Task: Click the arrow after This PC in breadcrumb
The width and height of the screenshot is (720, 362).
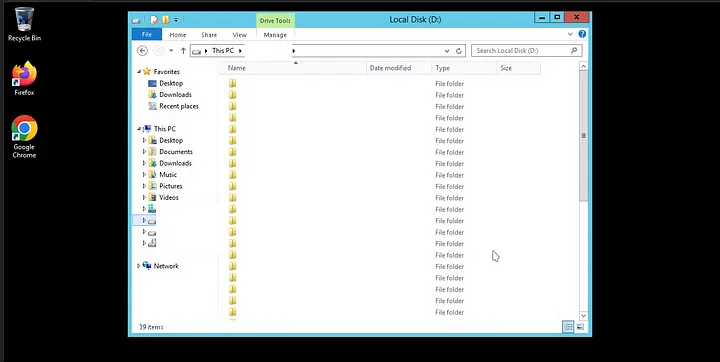Action: [240, 51]
